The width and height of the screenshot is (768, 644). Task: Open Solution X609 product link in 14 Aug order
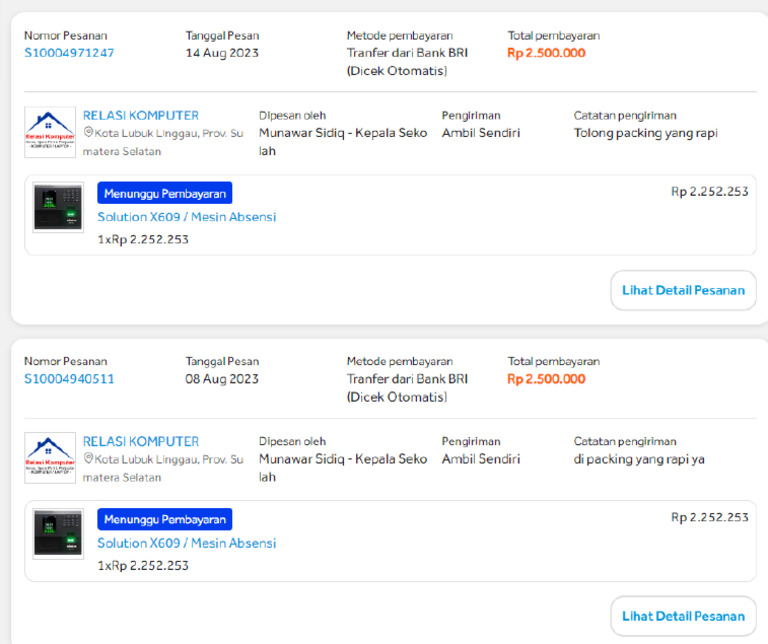pos(186,217)
